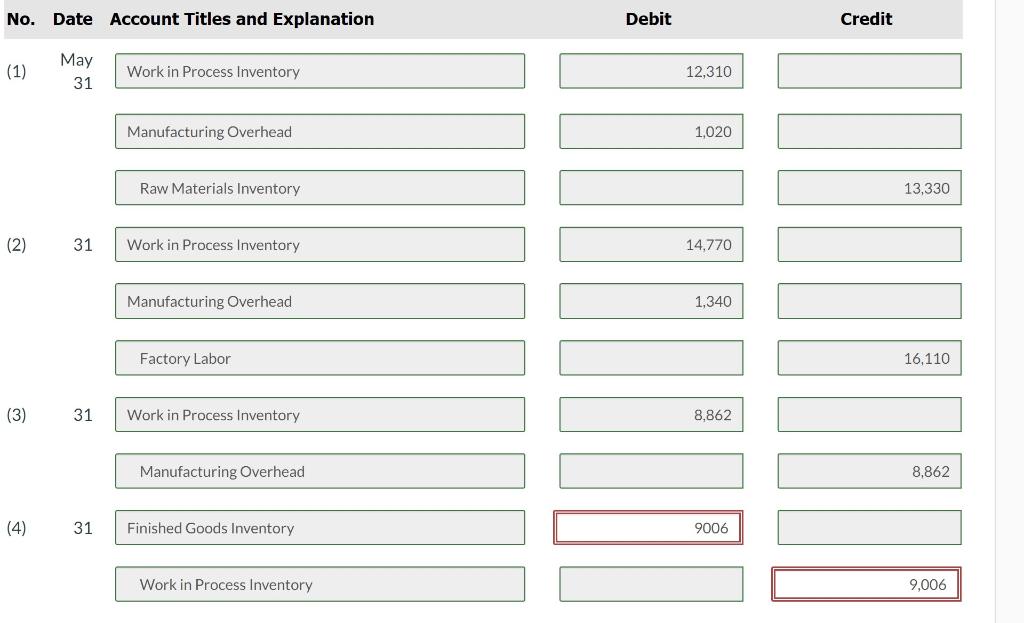Click the Work in Process Inventory field in entry 4

click(x=322, y=584)
